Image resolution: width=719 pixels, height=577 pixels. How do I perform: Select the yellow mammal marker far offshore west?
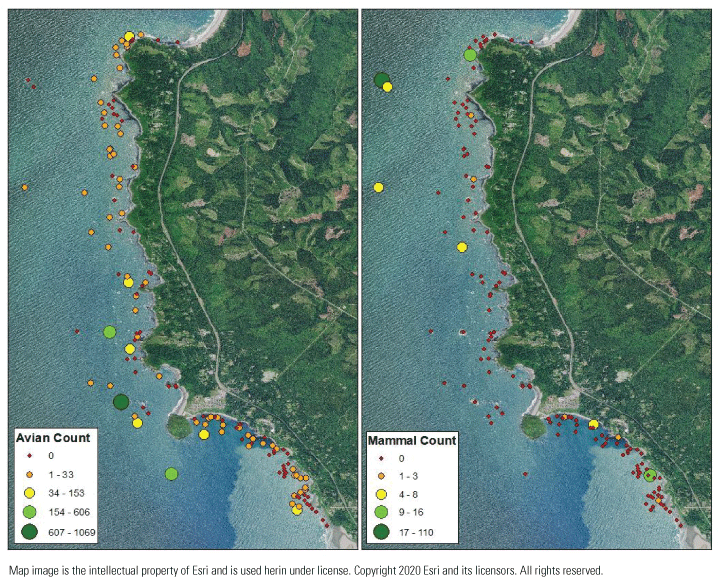pos(379,187)
